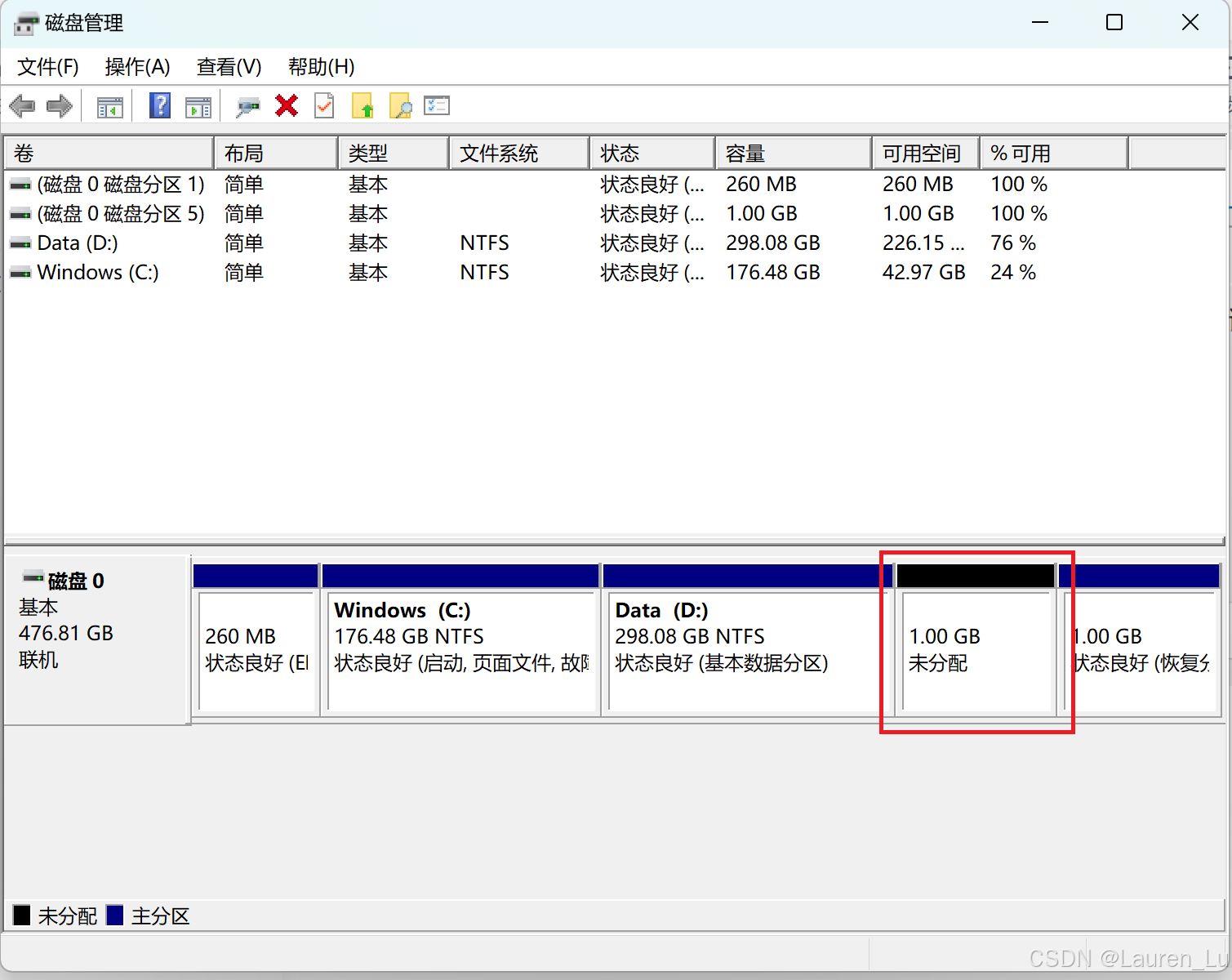The width and height of the screenshot is (1232, 980).
Task: Open the 操作(A) menu
Action: pyautogui.click(x=137, y=67)
